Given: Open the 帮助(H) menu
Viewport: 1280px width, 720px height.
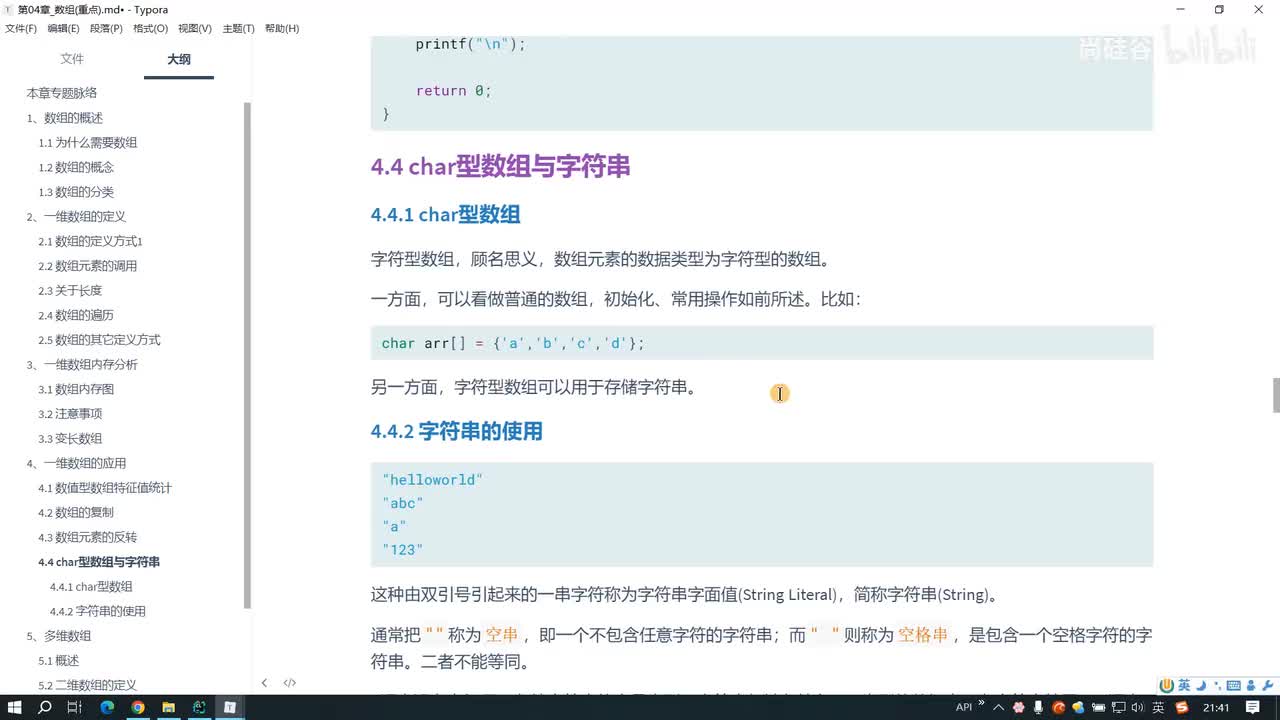Looking at the screenshot, I should coord(282,28).
